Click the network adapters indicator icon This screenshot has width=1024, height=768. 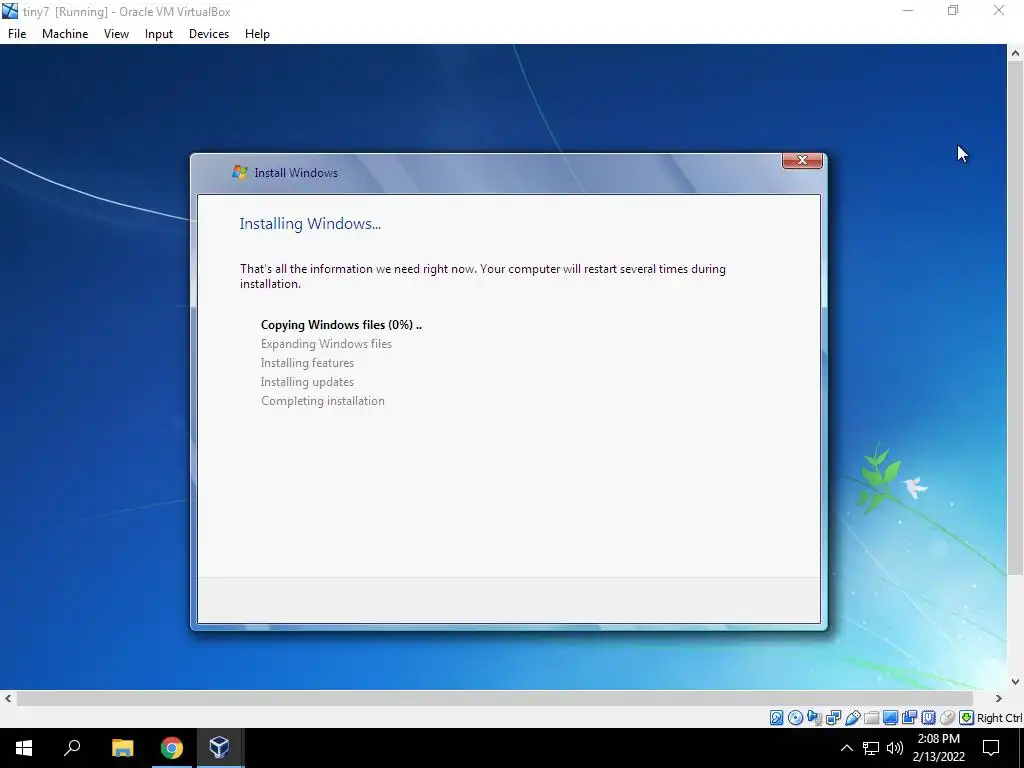[833, 718]
